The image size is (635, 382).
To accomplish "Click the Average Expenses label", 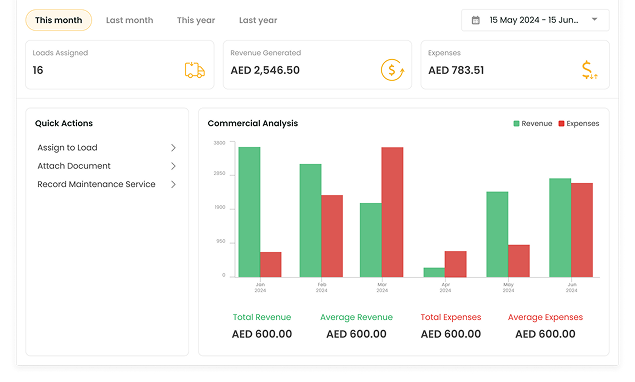I will tap(546, 317).
